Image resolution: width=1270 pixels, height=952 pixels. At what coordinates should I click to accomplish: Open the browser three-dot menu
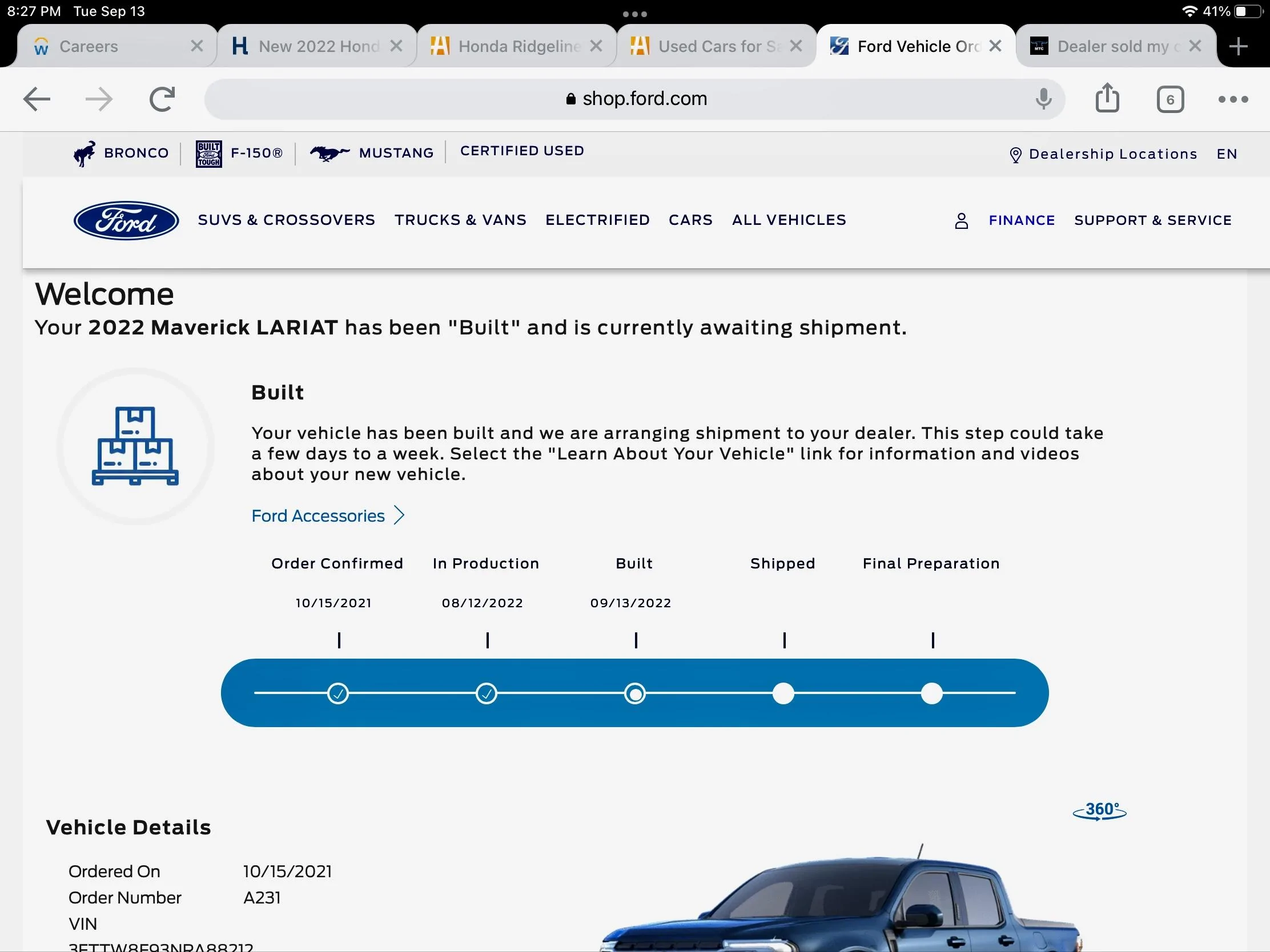point(1233,100)
